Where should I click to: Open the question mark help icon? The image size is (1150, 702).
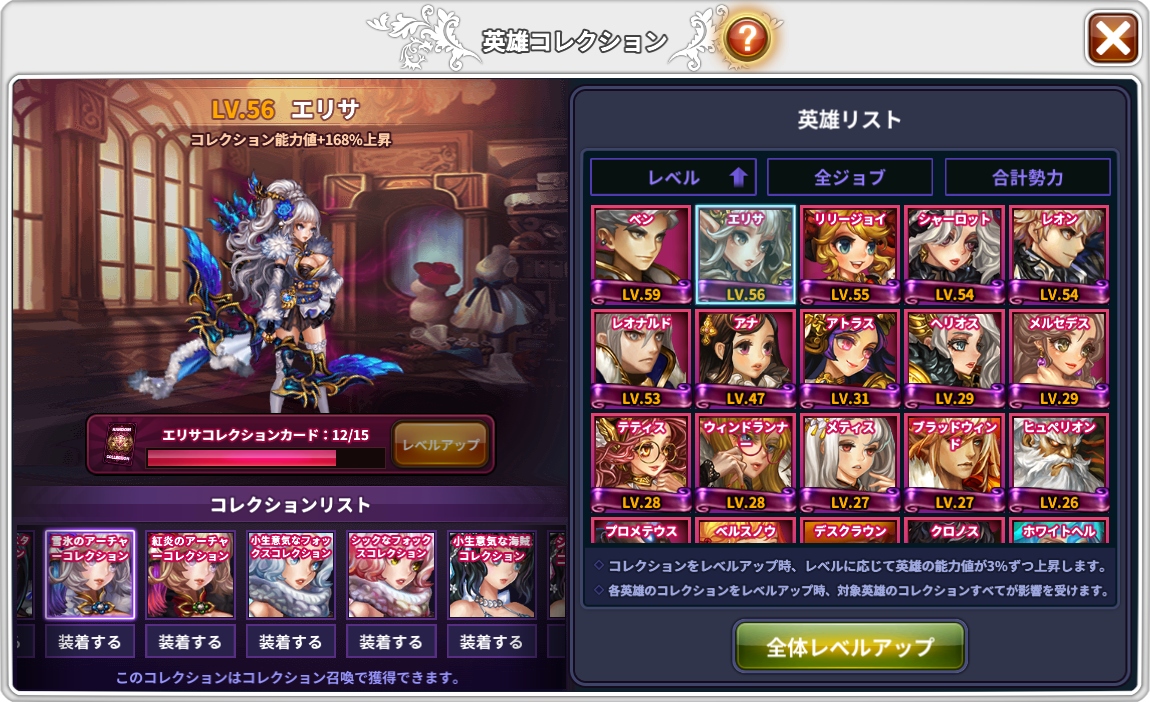pyautogui.click(x=747, y=38)
